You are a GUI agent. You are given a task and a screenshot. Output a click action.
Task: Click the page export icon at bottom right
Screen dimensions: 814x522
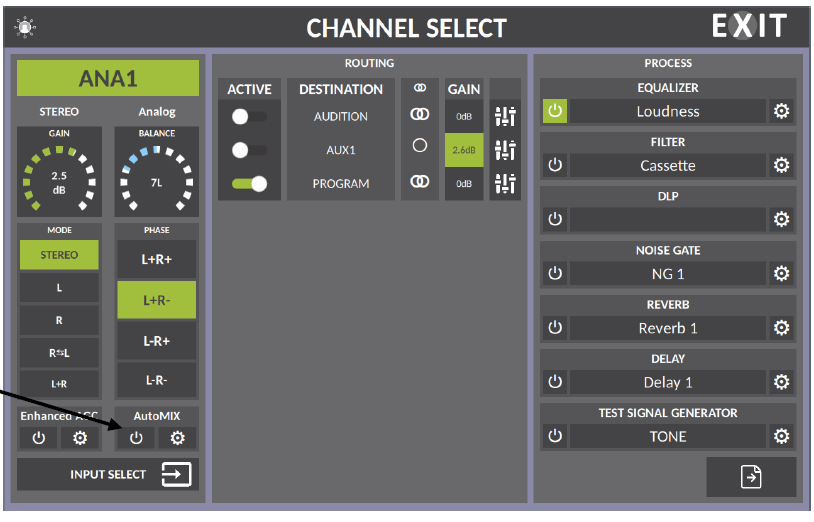[751, 478]
